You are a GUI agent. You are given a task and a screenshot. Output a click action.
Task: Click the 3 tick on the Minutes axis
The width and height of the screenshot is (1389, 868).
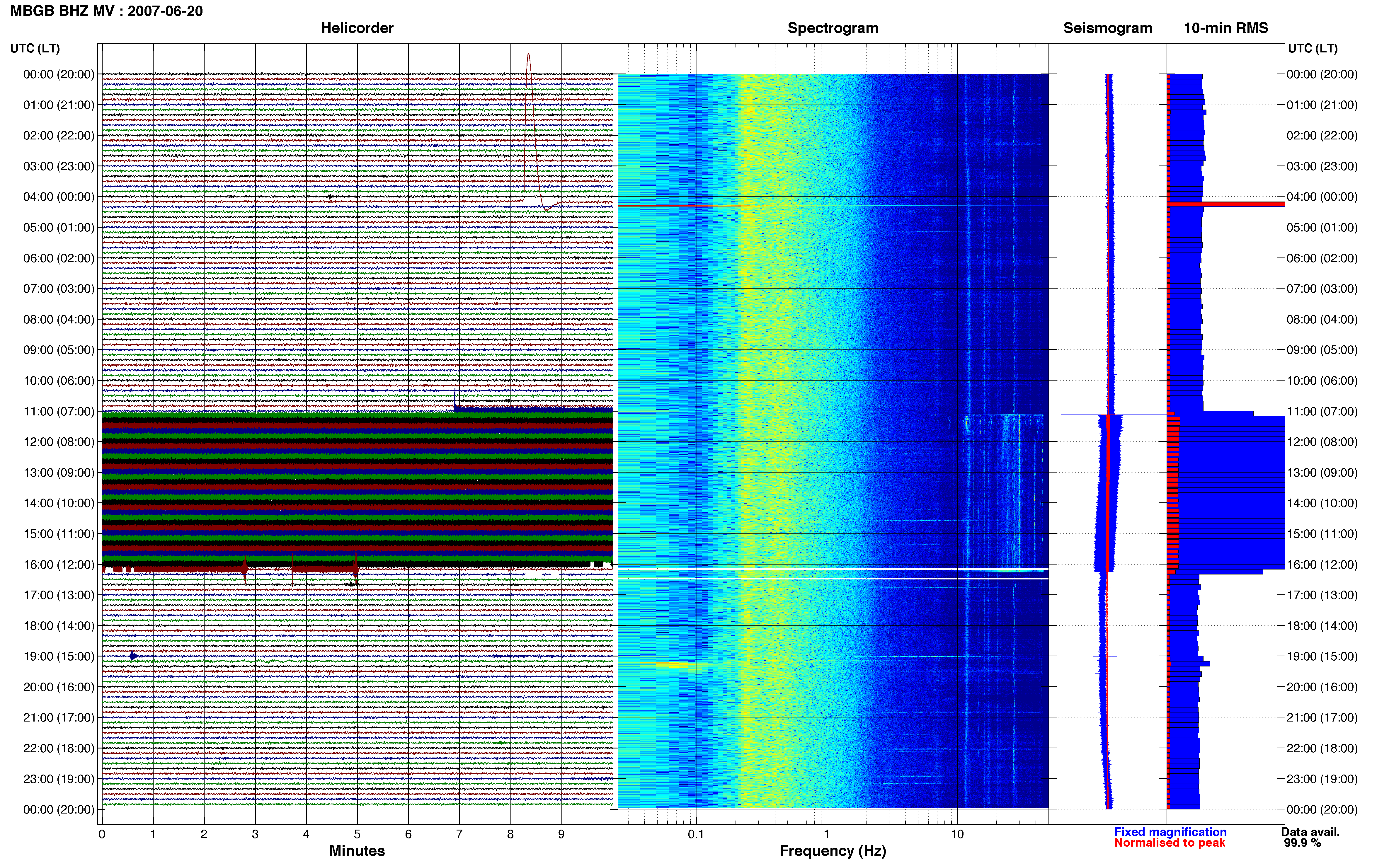tap(255, 834)
